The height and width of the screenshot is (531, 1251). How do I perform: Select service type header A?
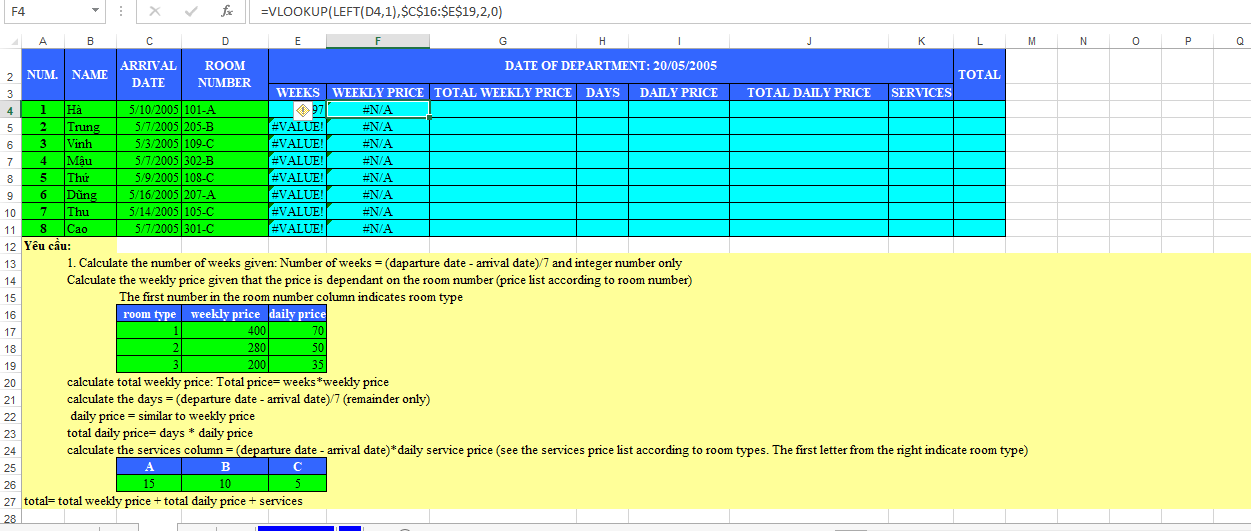(149, 467)
